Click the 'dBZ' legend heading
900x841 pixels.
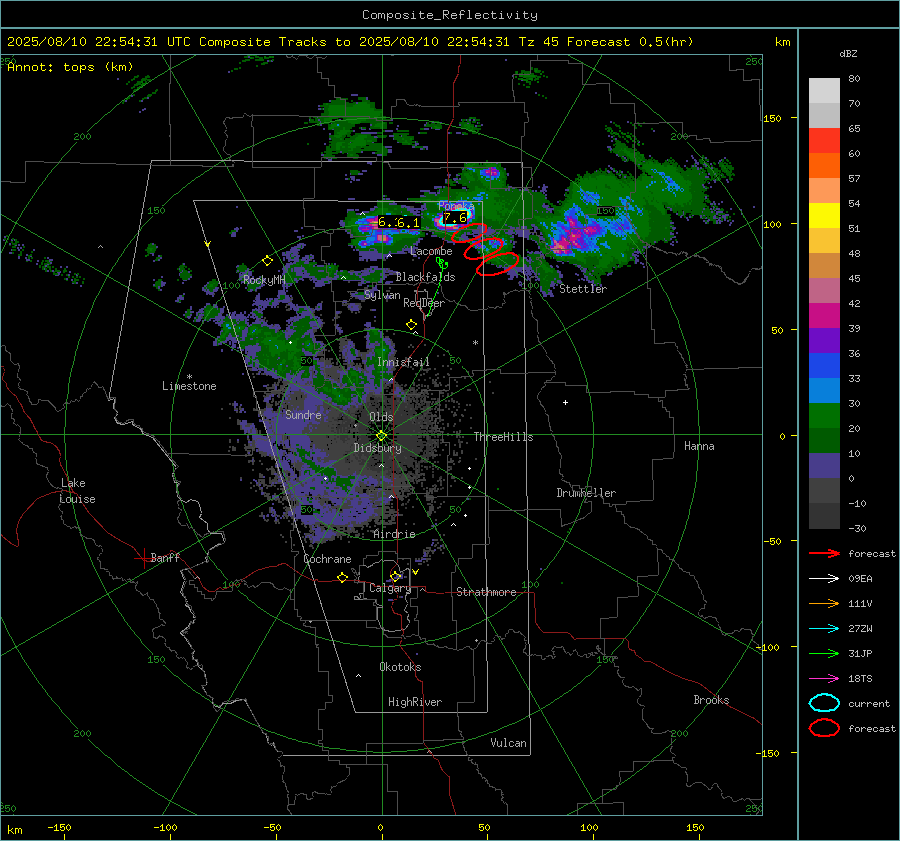[848, 53]
